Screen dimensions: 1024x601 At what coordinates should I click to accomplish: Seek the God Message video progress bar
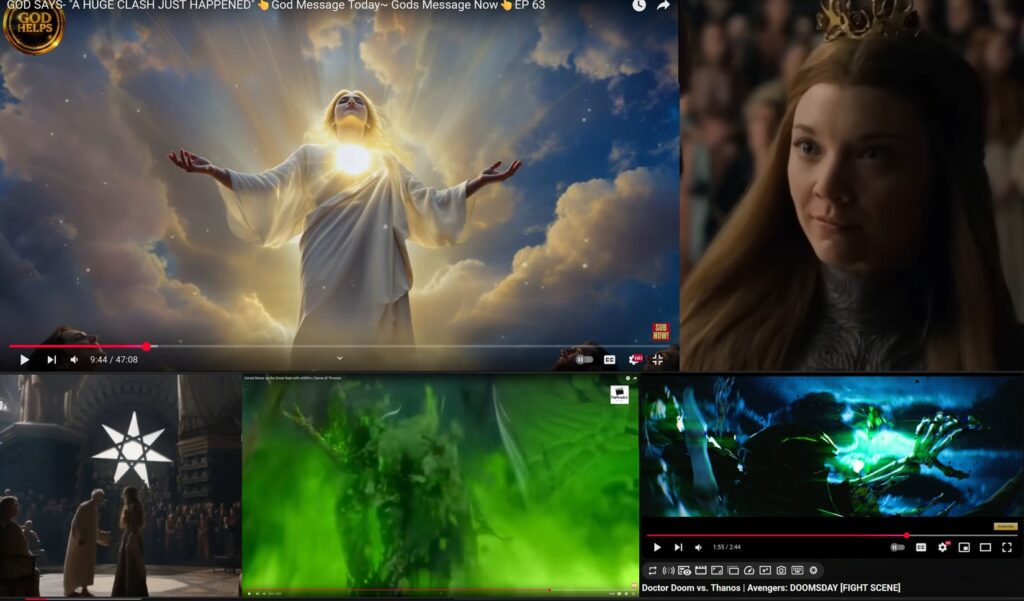[338, 346]
